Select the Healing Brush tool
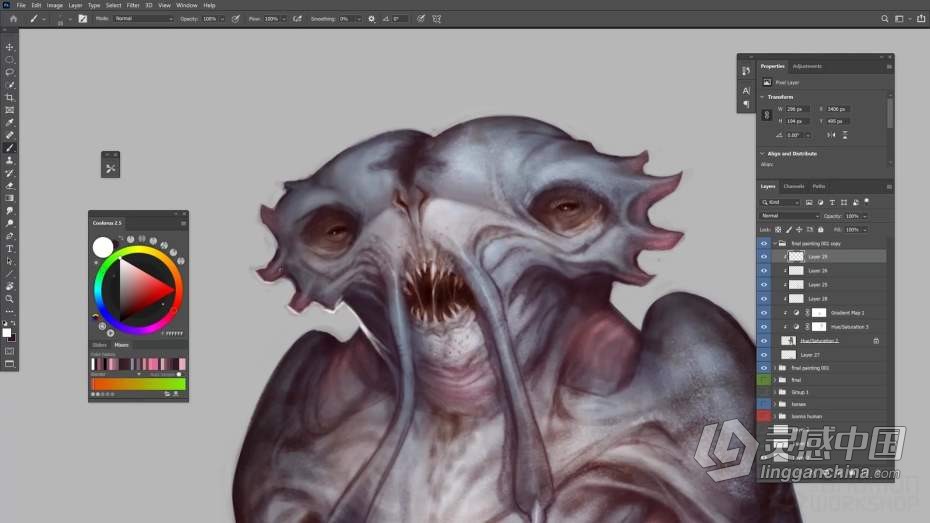The height and width of the screenshot is (523, 930). (9, 135)
